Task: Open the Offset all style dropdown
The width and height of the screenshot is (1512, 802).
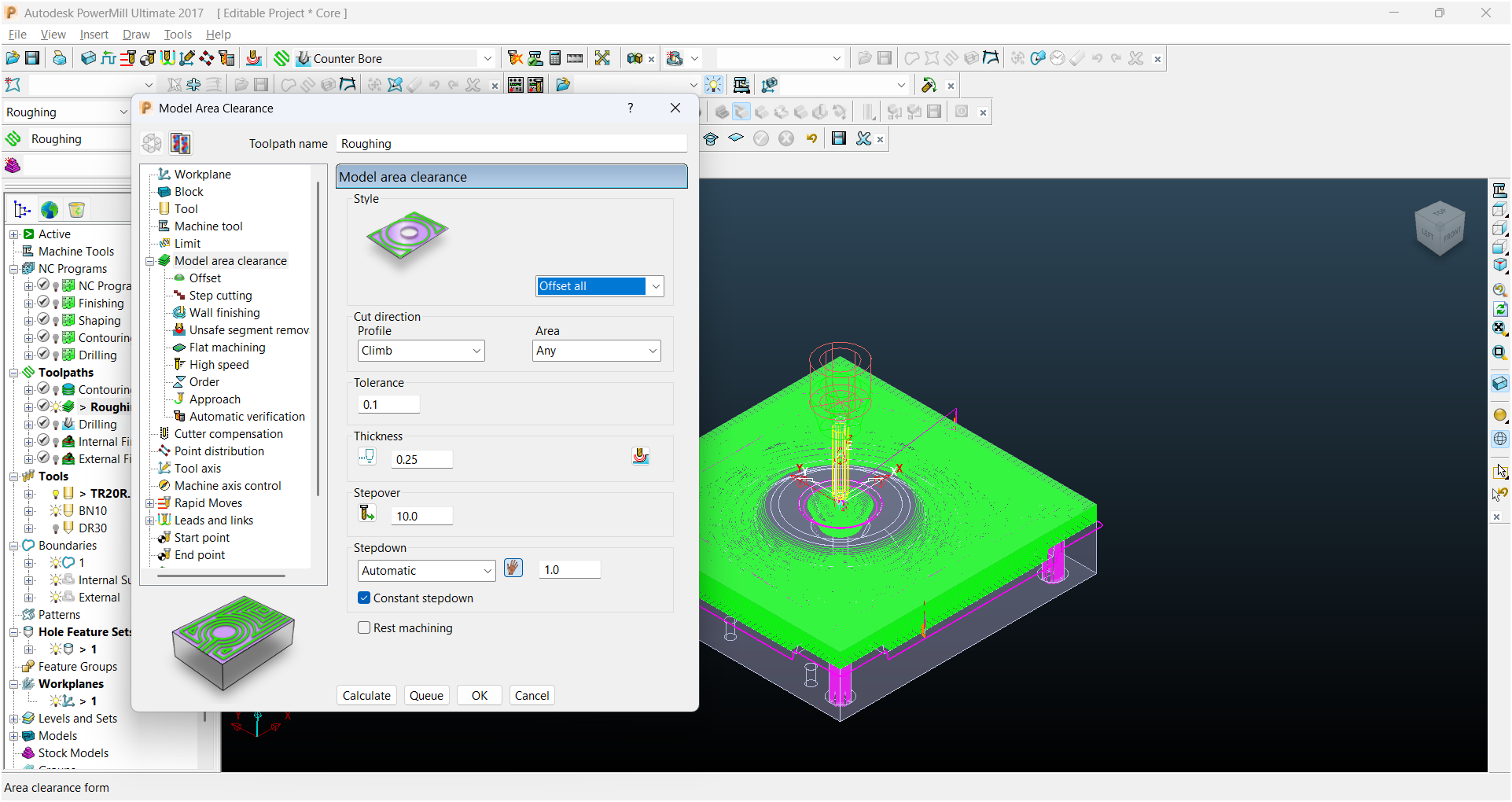Action: point(655,286)
